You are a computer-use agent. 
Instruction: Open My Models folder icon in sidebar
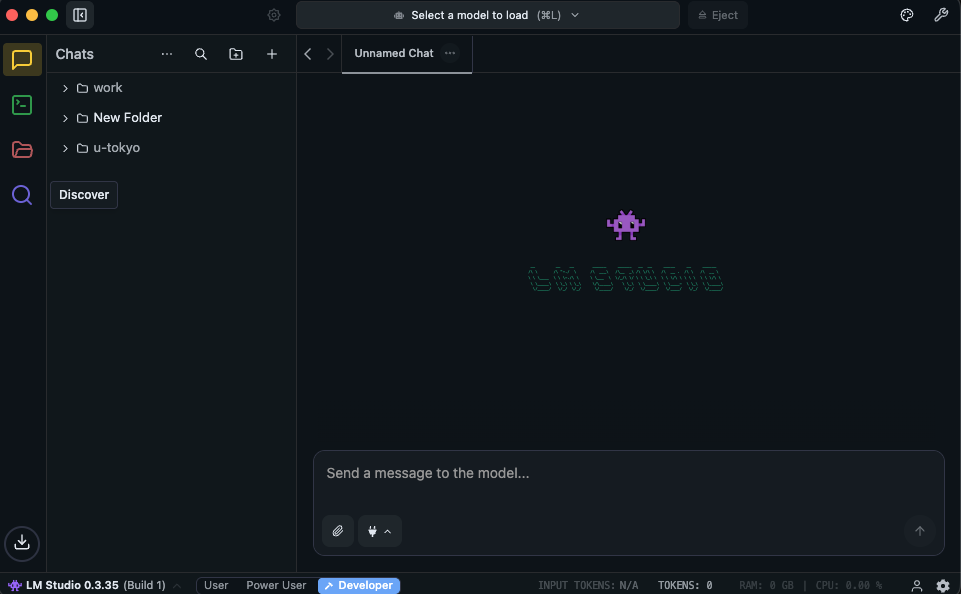(22, 150)
